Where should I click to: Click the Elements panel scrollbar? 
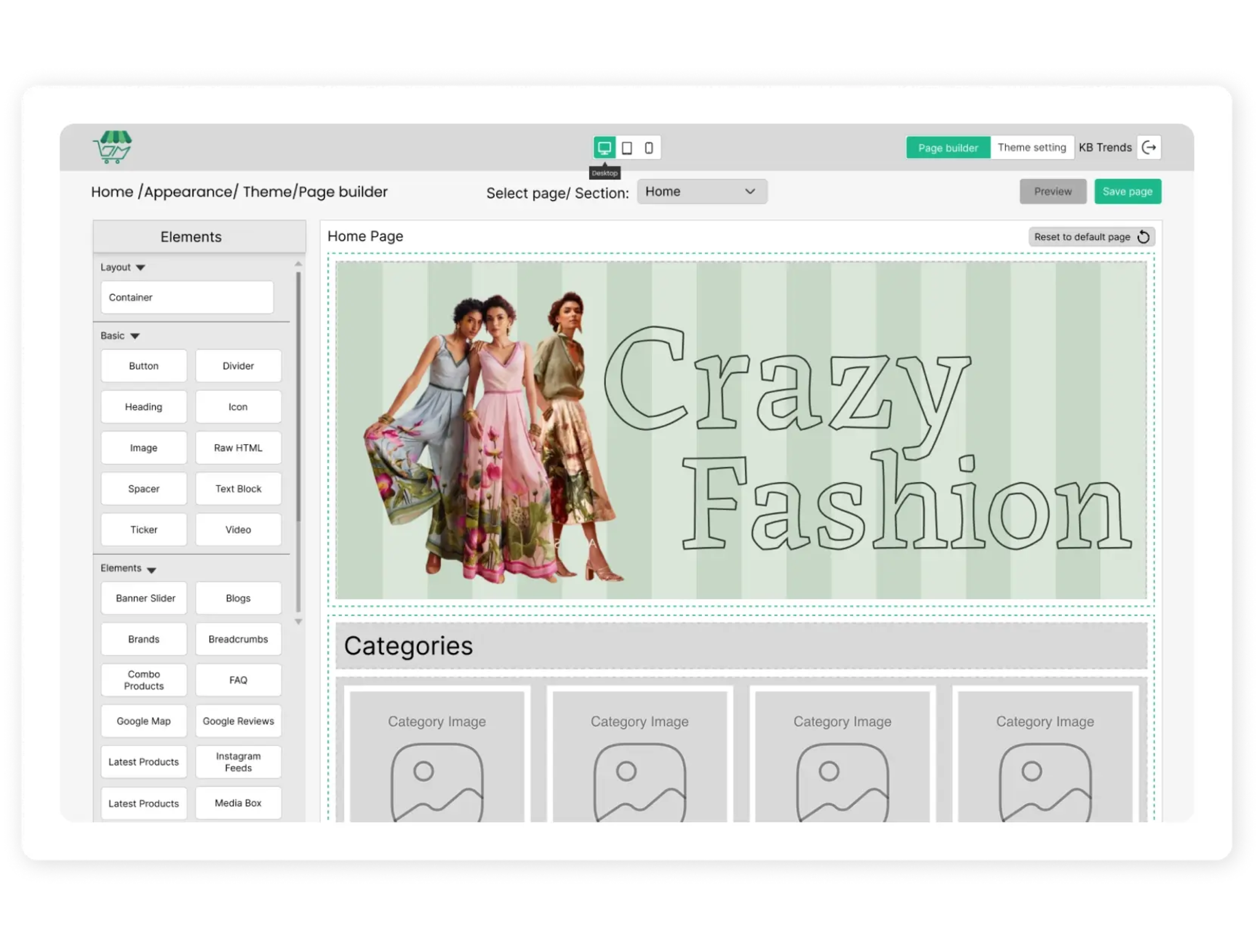tap(298, 397)
